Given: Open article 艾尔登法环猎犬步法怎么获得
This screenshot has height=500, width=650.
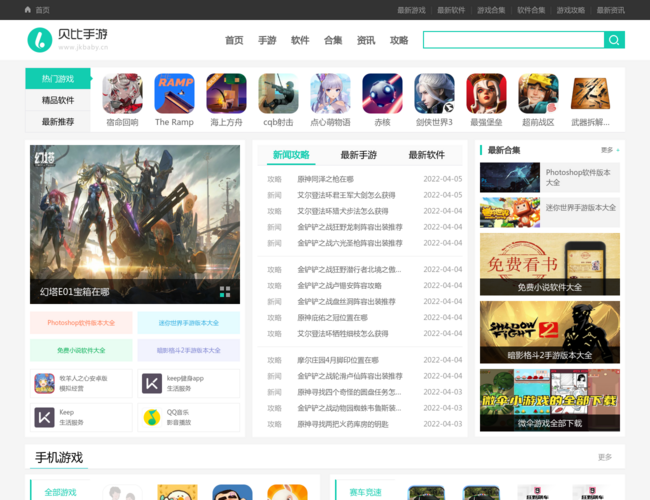Looking at the screenshot, I should click(x=343, y=211).
